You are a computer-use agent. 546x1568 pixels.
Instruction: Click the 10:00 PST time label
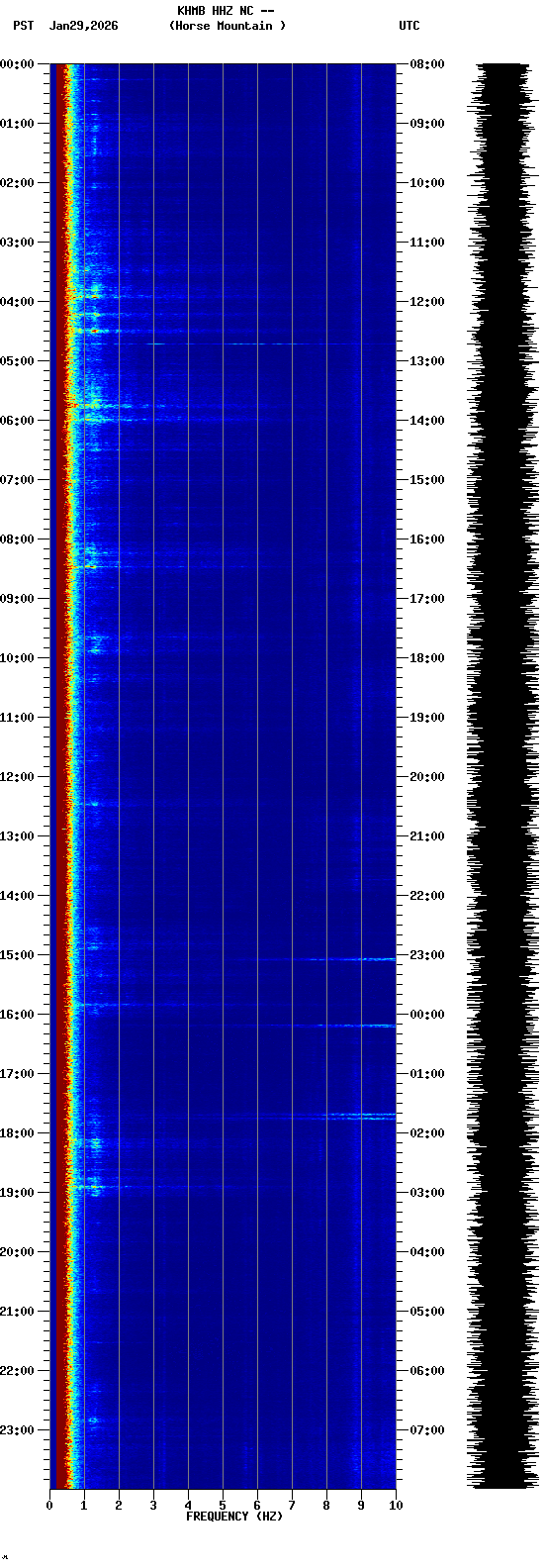(17, 658)
